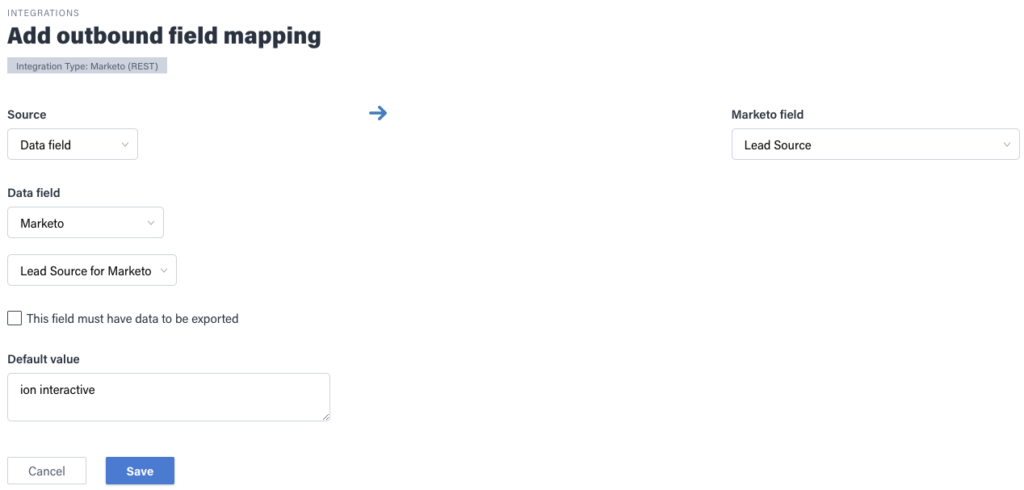
Task: Expand 'Lead Source for Marketo' dropdown
Action: pyautogui.click(x=84, y=271)
